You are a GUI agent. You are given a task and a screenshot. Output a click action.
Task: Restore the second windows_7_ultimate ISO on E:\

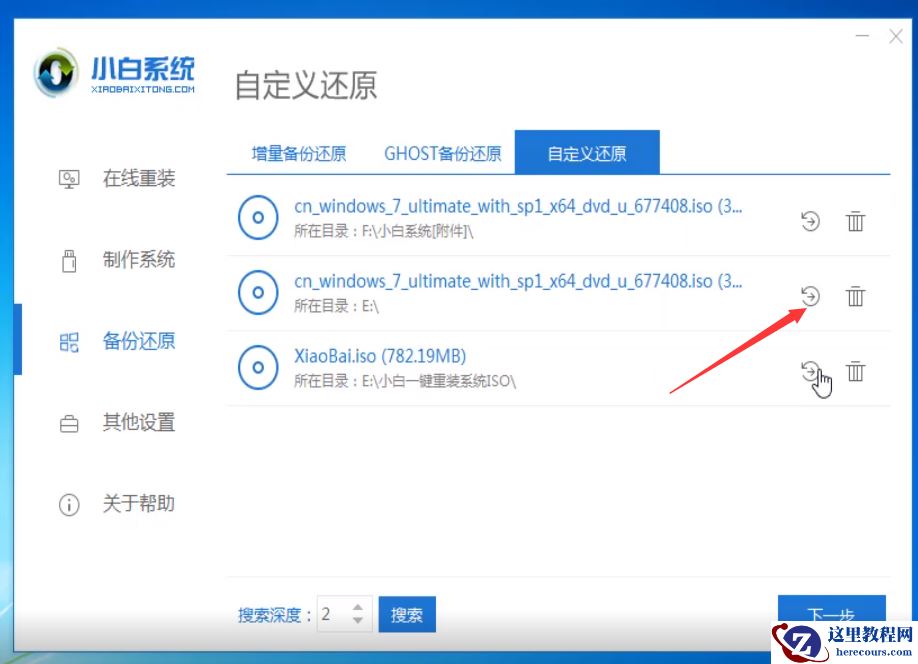(x=808, y=296)
